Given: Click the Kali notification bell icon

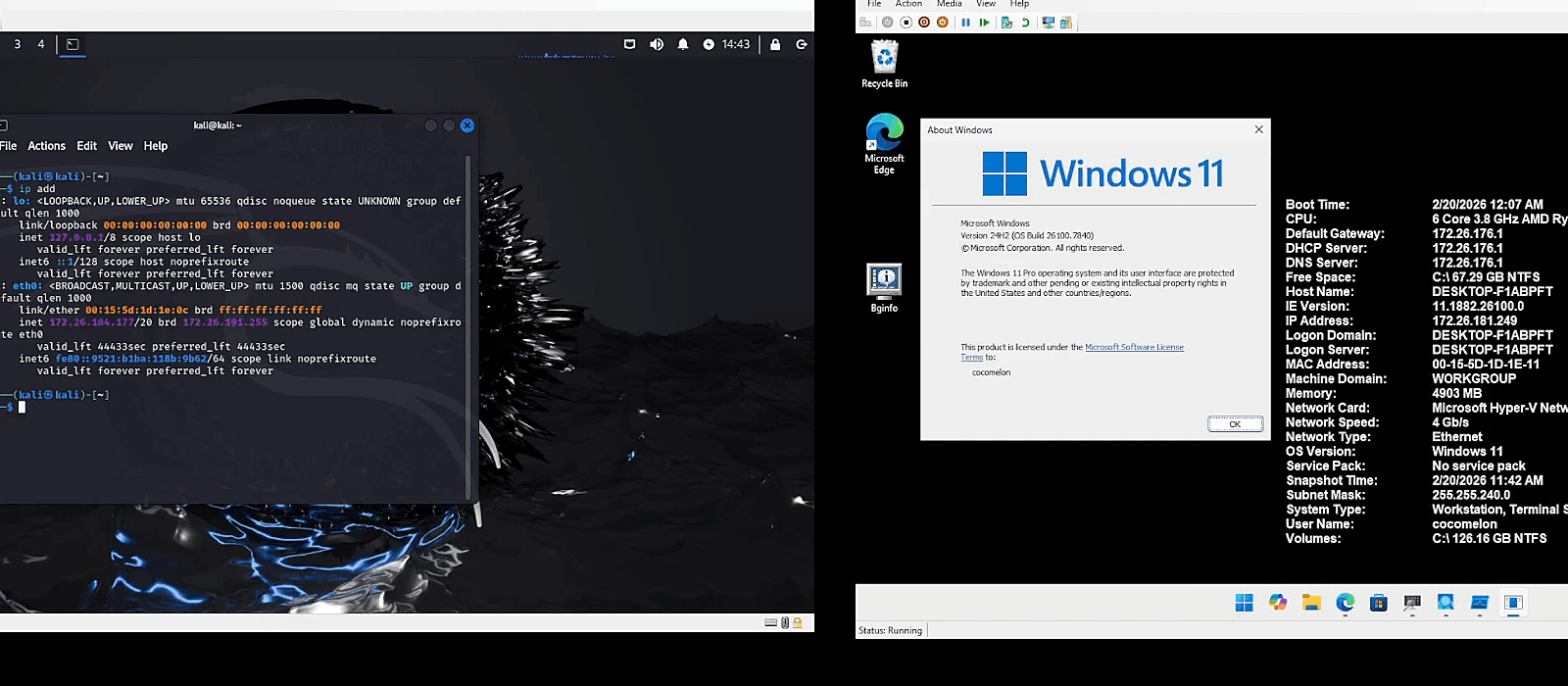Looking at the screenshot, I should click(x=683, y=44).
